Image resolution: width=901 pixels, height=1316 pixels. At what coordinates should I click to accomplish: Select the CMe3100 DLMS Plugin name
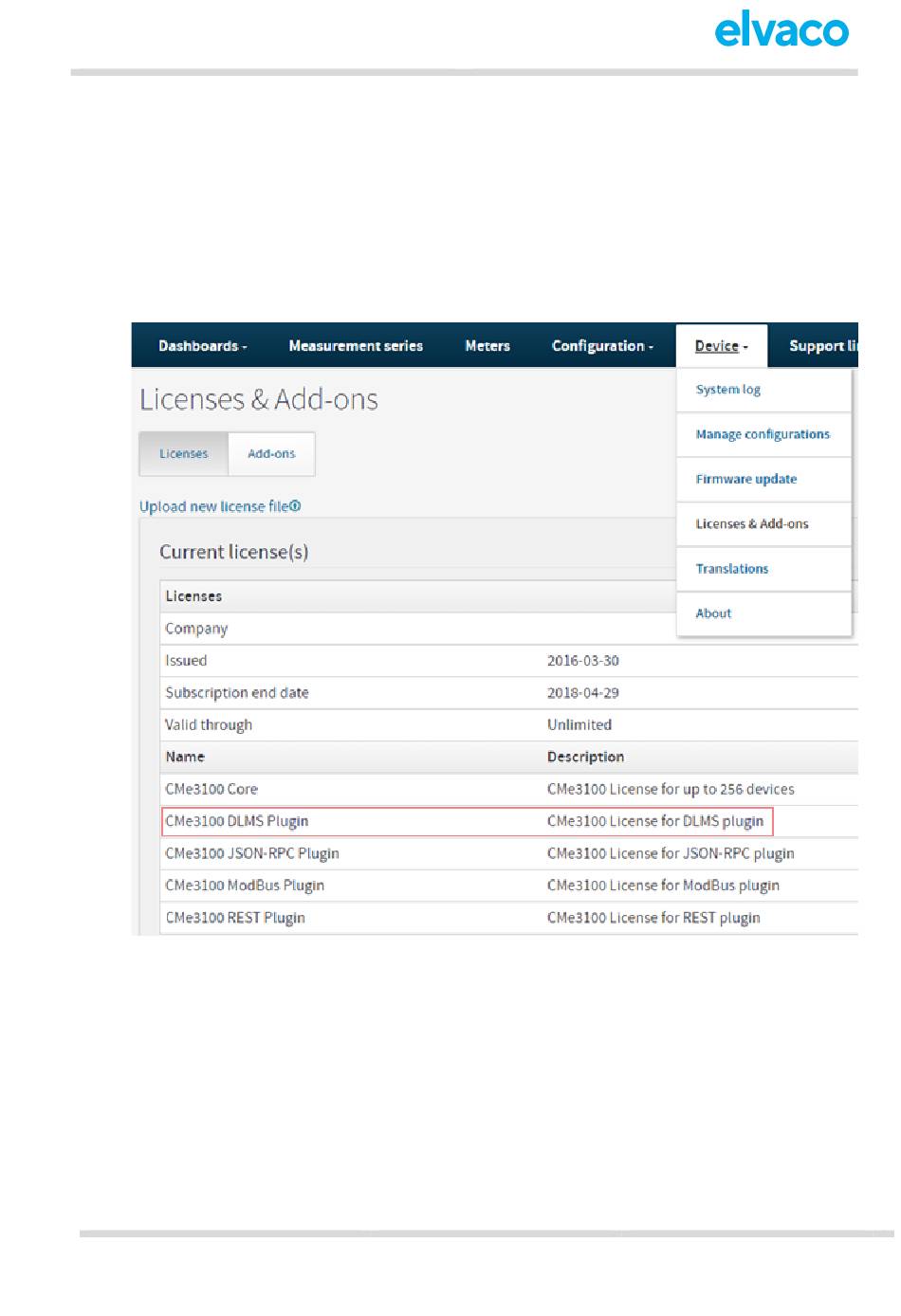(236, 821)
